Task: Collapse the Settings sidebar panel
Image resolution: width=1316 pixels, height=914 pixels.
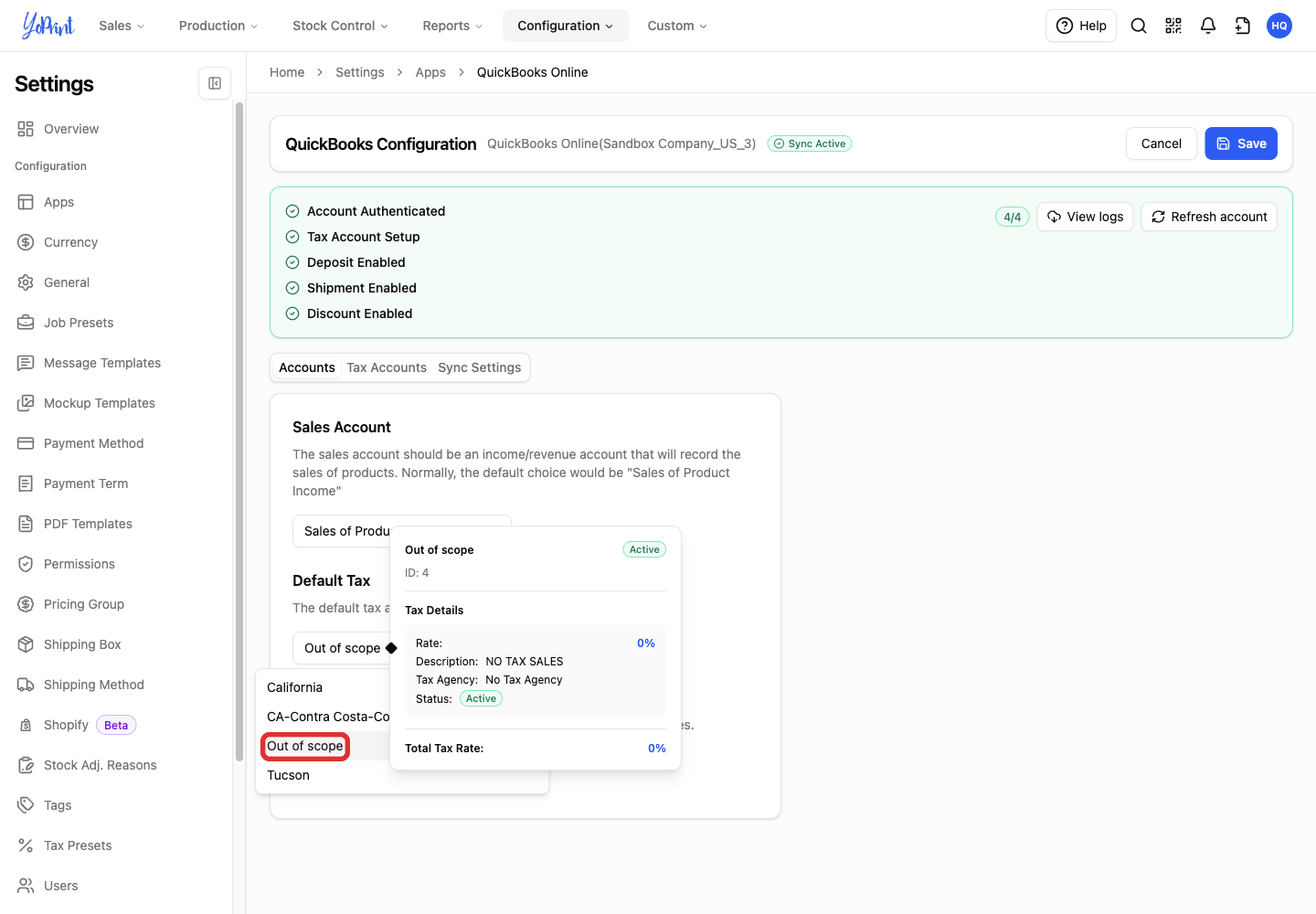Action: tap(215, 83)
